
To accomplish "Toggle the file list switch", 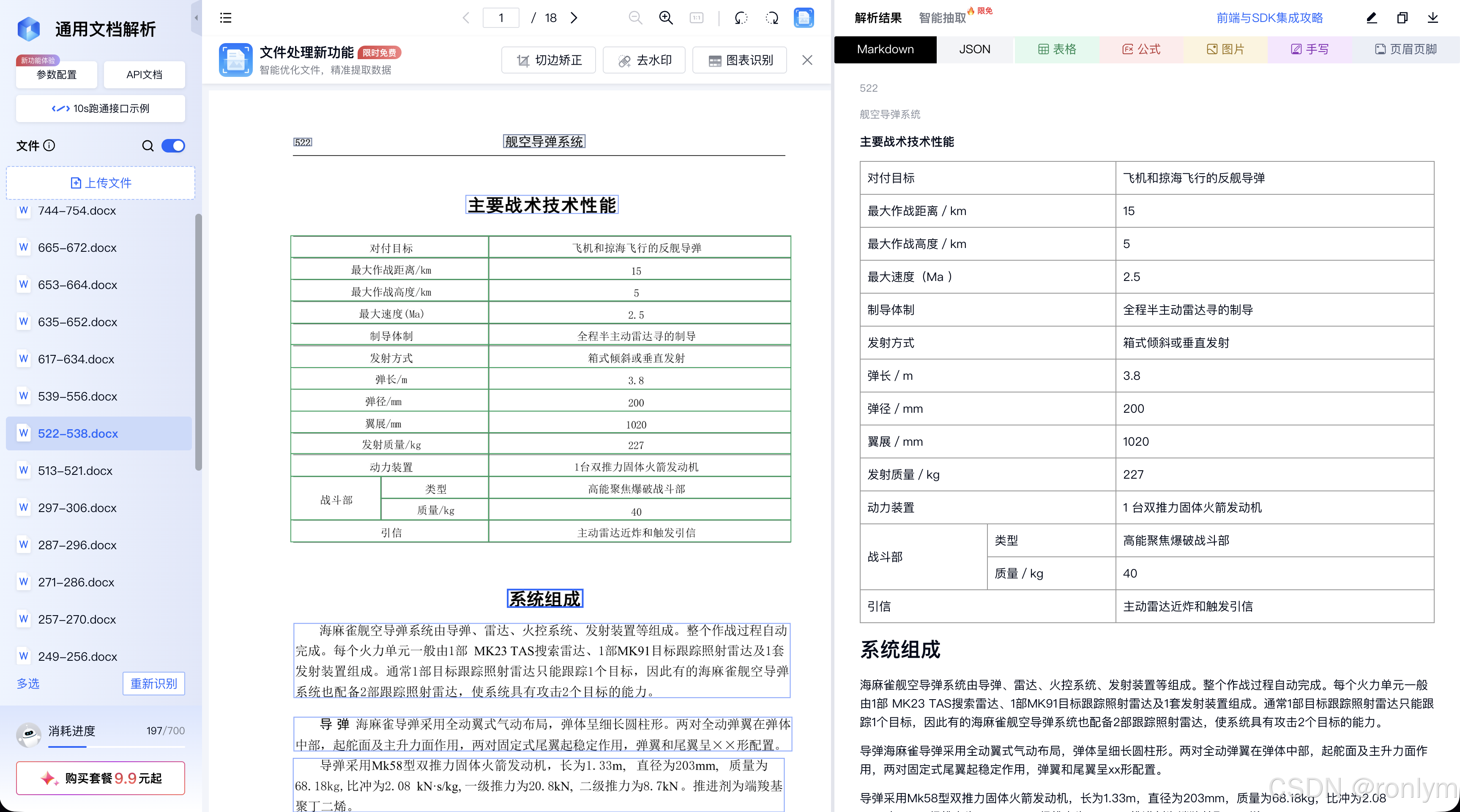I will pyautogui.click(x=173, y=146).
